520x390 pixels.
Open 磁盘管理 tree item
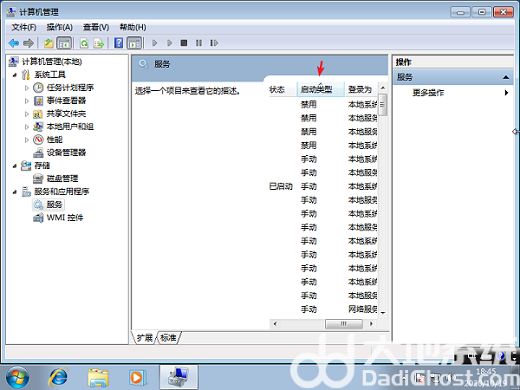[62, 178]
